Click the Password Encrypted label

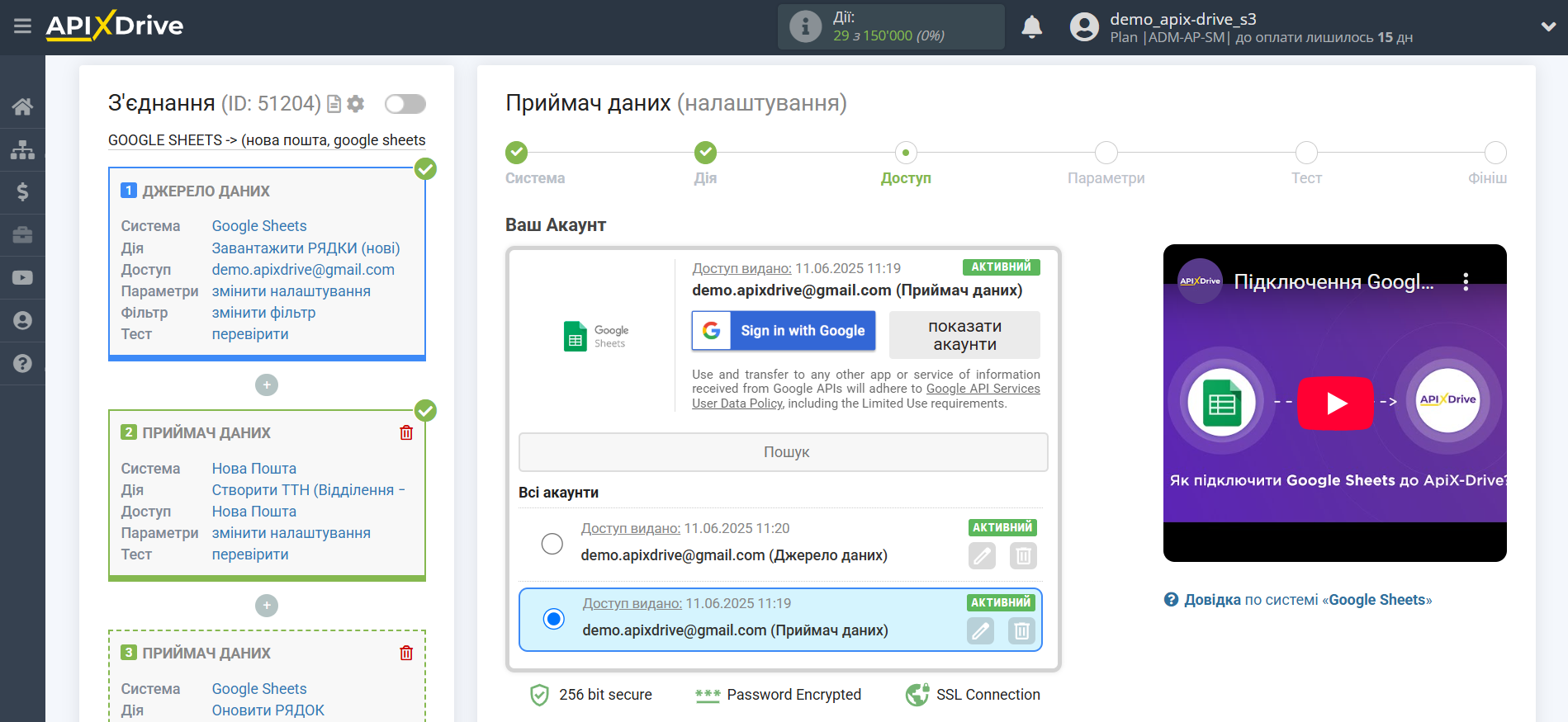point(793,695)
